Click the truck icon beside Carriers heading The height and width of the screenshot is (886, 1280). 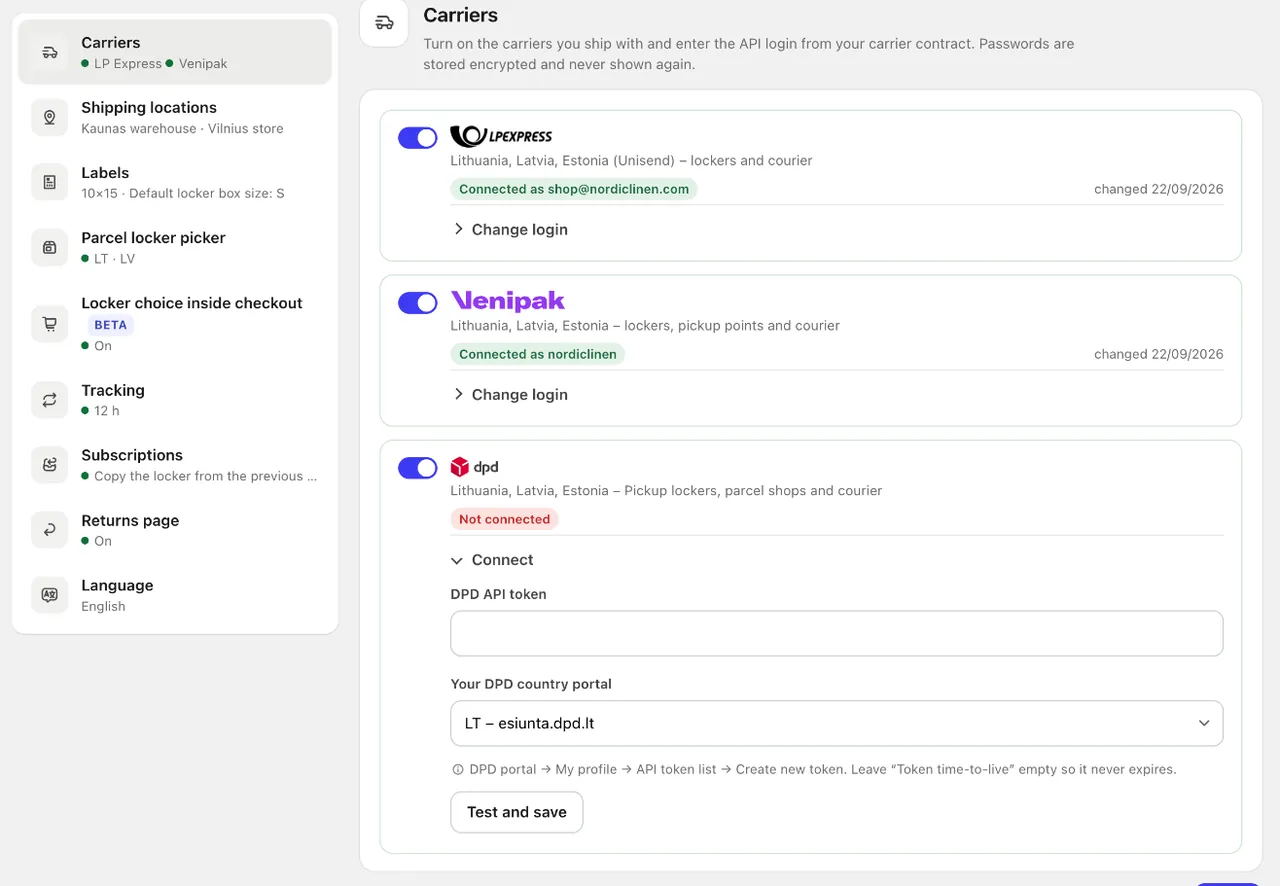tap(384, 23)
